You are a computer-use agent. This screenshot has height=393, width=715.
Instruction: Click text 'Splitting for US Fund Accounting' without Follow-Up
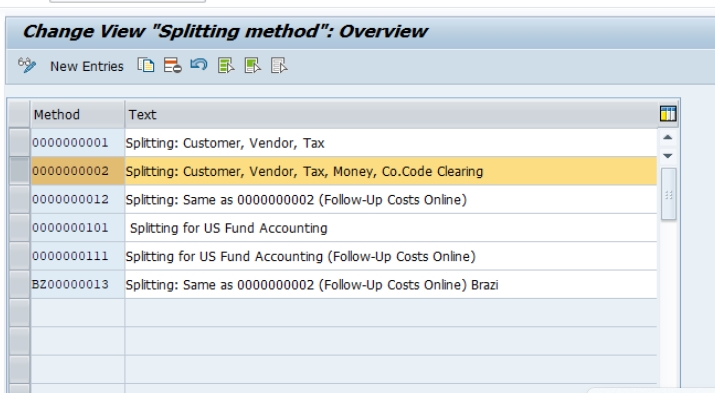point(228,228)
